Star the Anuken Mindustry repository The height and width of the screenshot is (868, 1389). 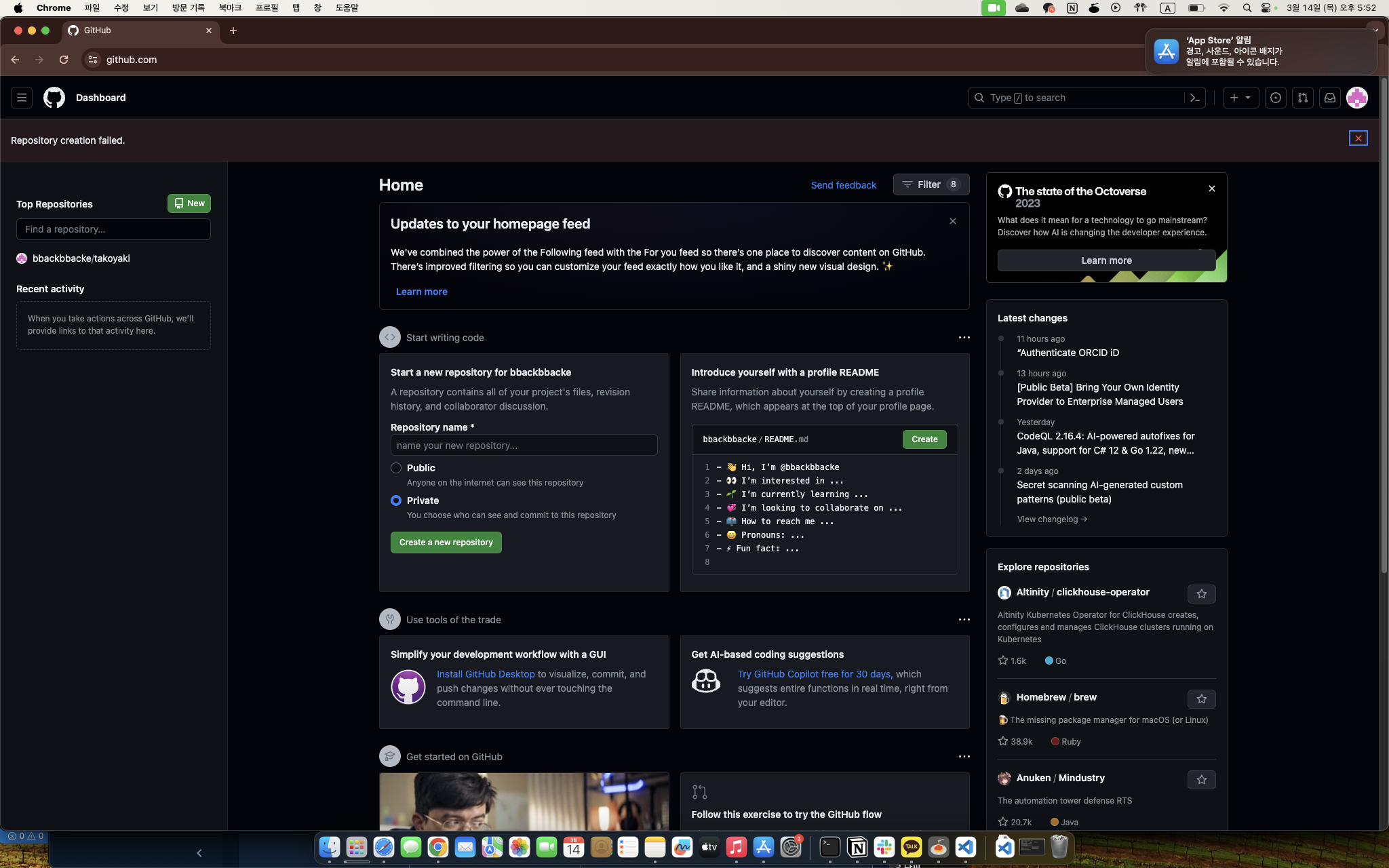[1202, 780]
